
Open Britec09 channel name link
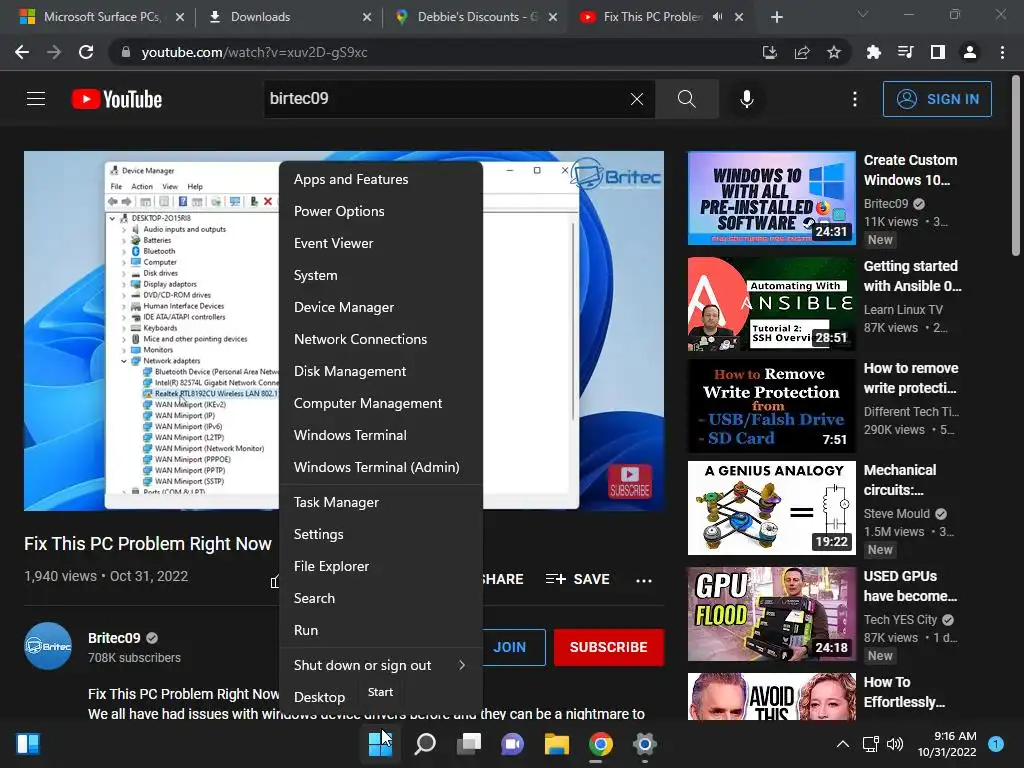coord(114,638)
